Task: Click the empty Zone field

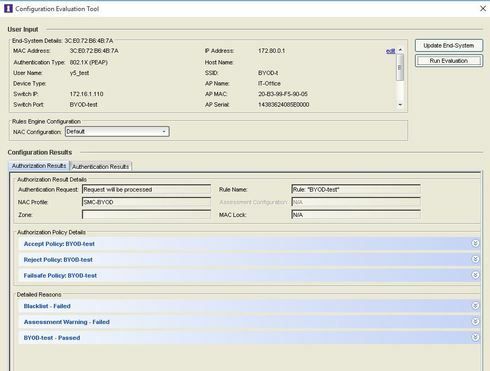Action: click(146, 215)
